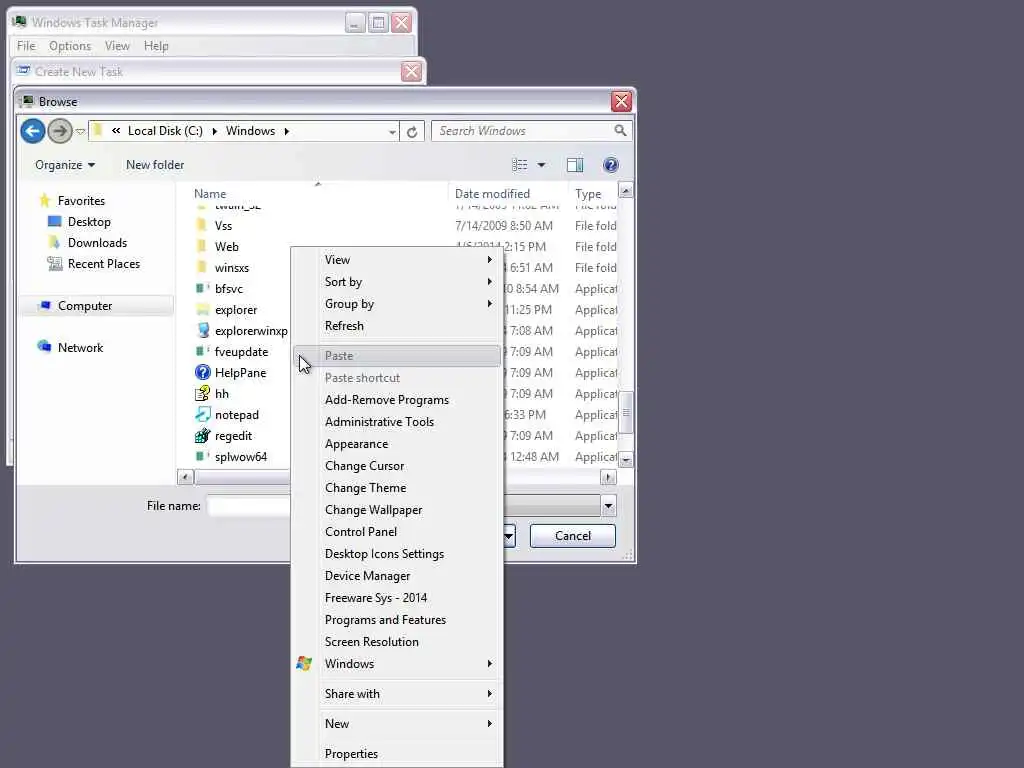
Task: Open the Organize dropdown
Action: (65, 165)
